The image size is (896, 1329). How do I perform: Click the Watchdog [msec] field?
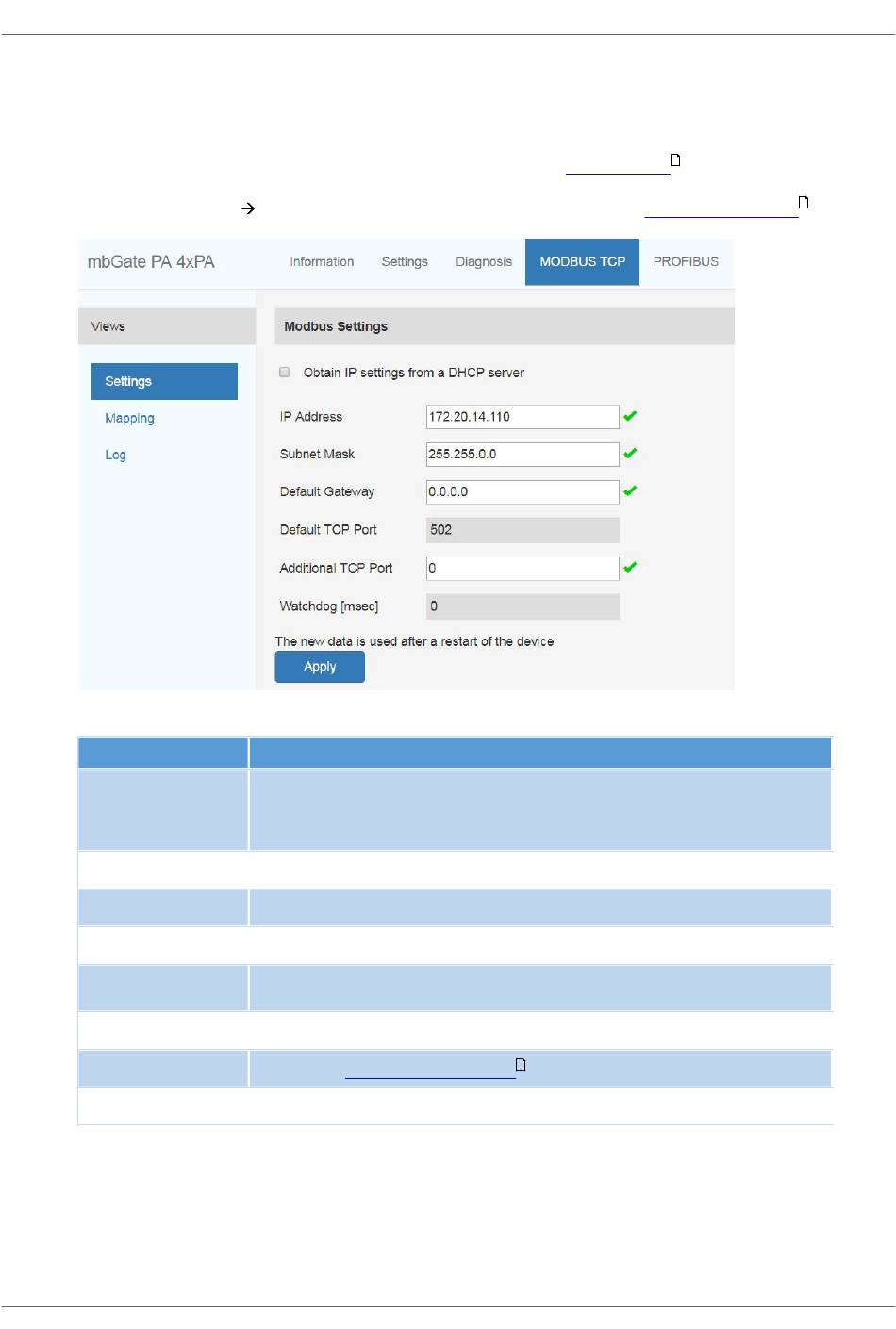coord(523,606)
